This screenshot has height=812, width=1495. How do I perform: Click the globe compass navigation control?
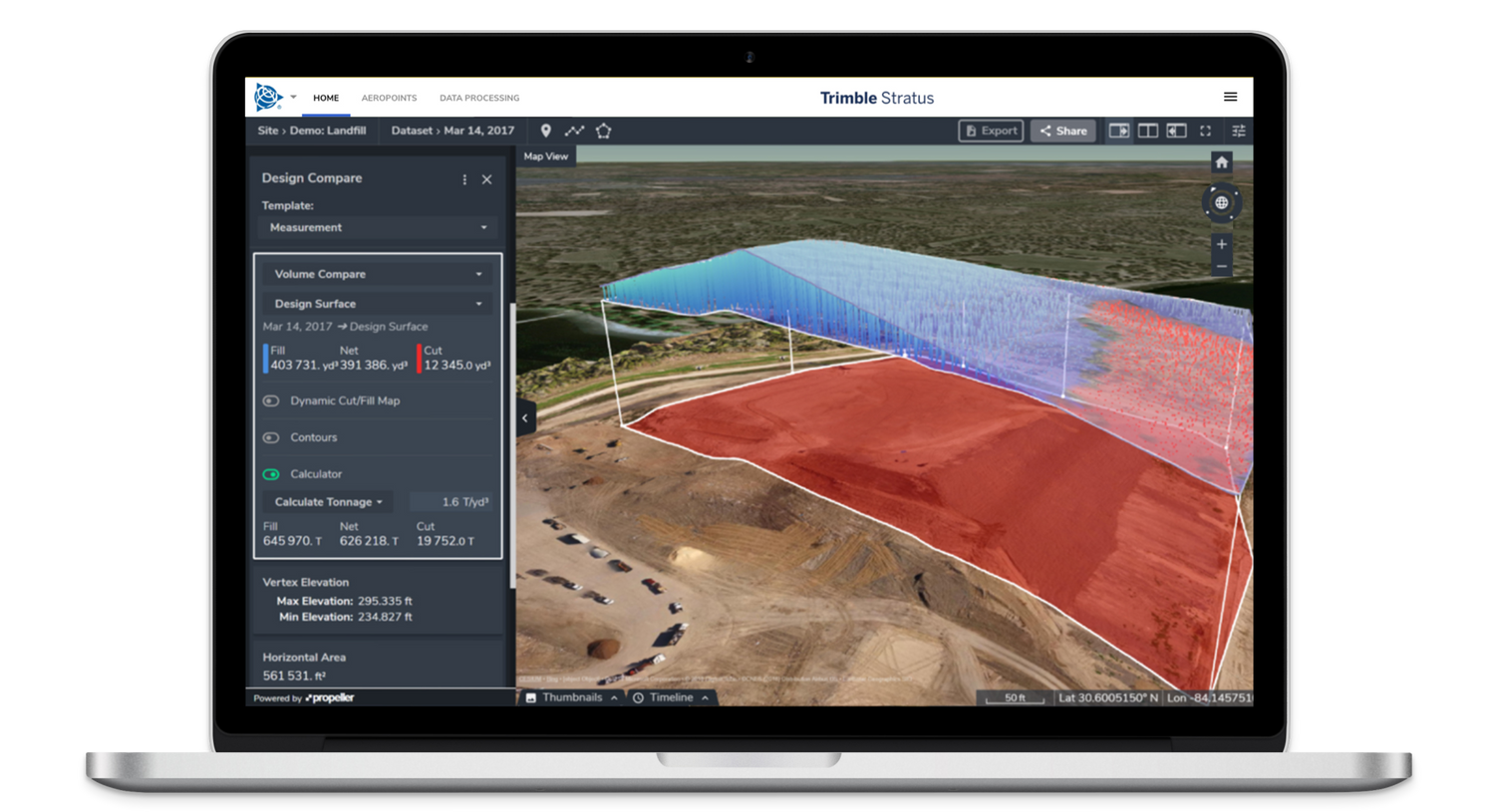(1222, 203)
